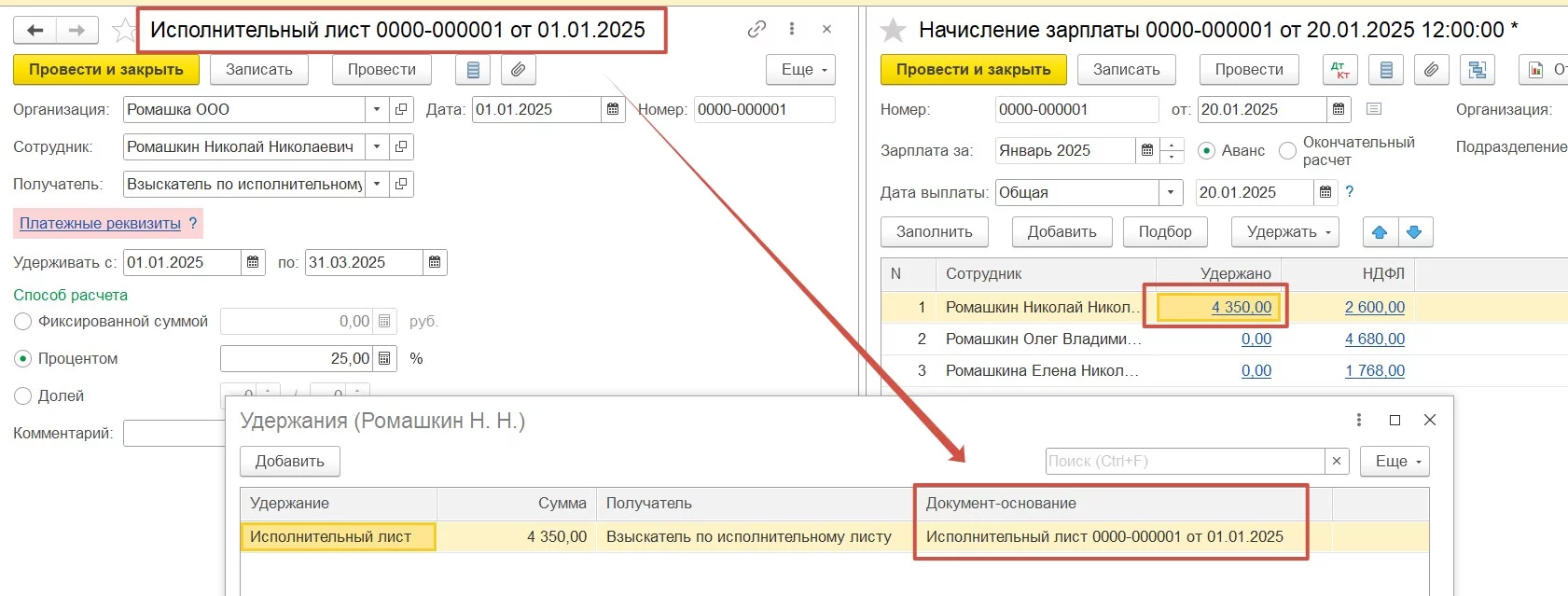This screenshot has width=1568, height=596.
Task: Choose Аванс payroll type
Action: (x=1206, y=150)
